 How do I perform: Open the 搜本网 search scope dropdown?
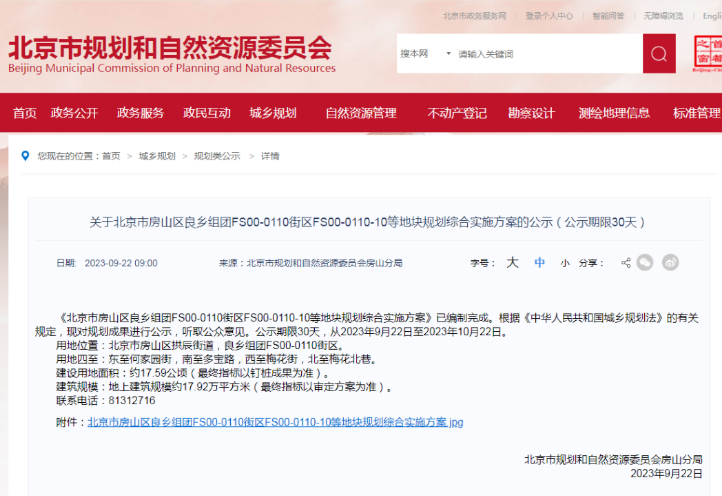pos(419,54)
